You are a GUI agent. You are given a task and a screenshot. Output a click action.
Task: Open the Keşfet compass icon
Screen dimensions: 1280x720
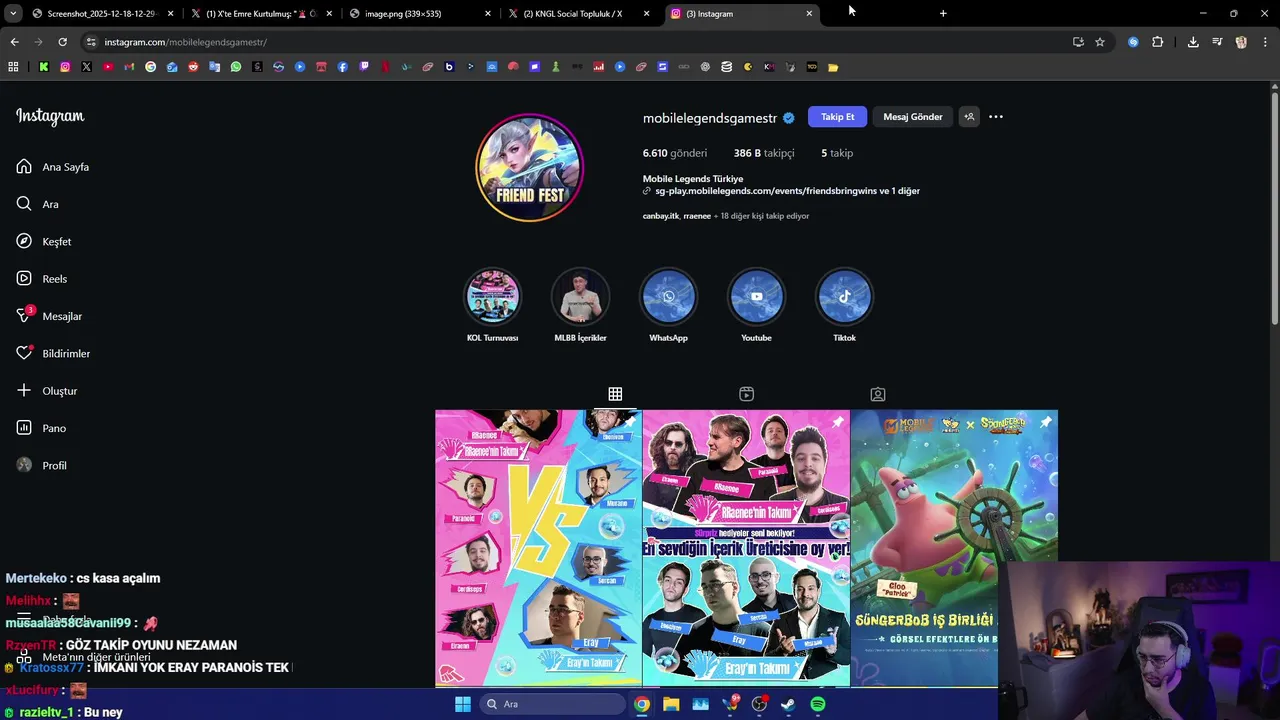24,241
